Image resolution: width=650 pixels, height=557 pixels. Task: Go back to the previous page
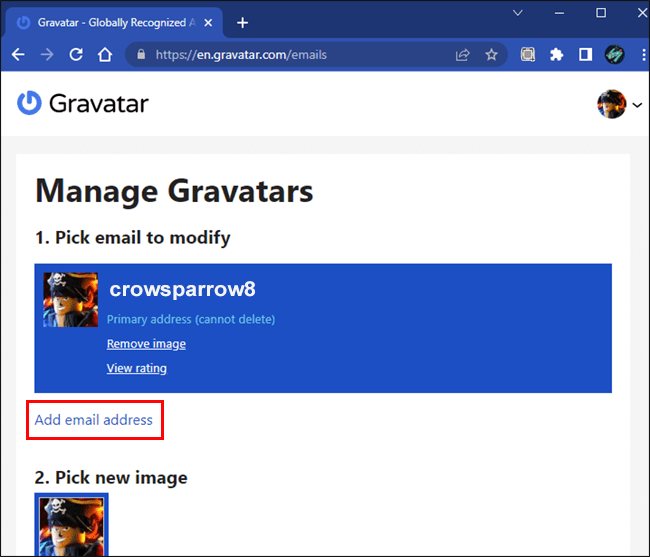[x=18, y=54]
